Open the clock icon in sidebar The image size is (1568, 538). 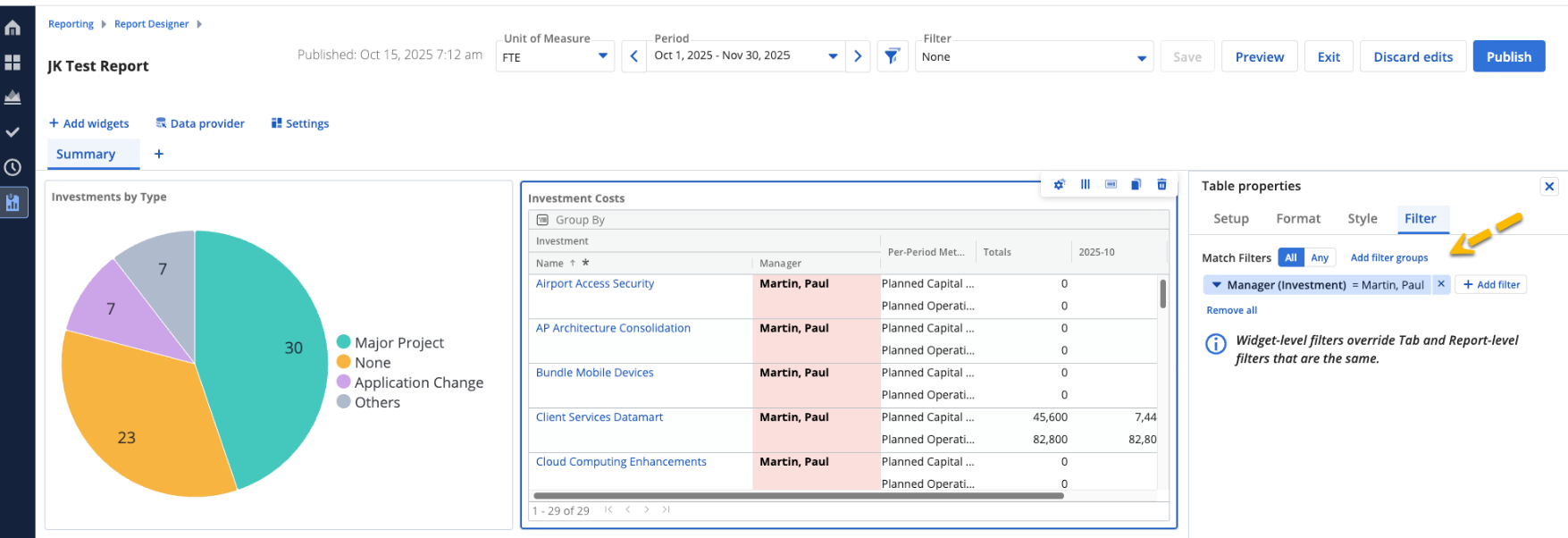(13, 167)
